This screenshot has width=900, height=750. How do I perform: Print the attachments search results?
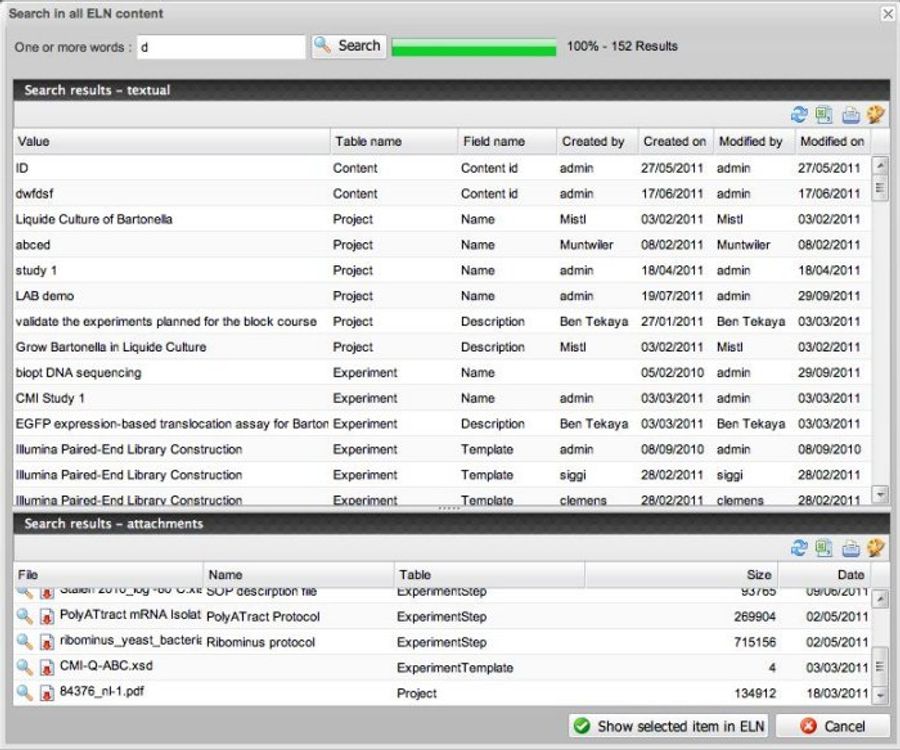tap(850, 548)
